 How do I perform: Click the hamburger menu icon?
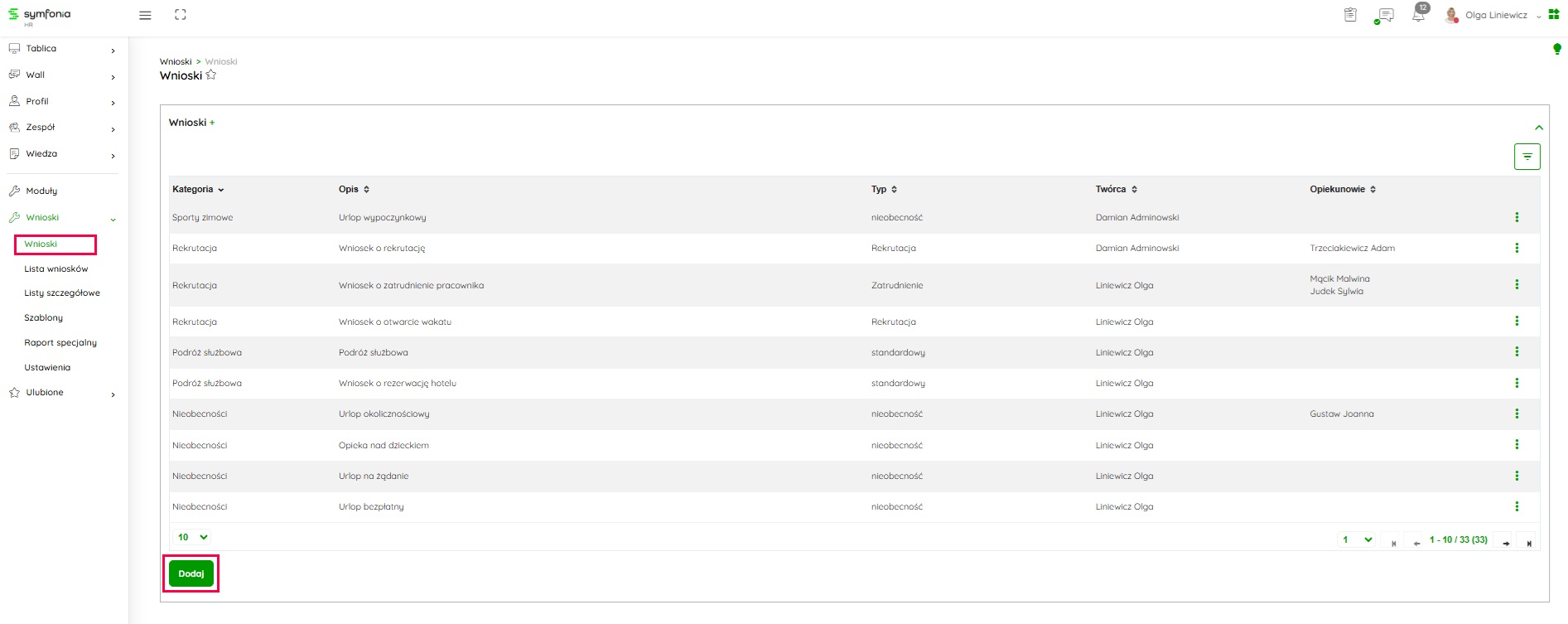coord(145,15)
